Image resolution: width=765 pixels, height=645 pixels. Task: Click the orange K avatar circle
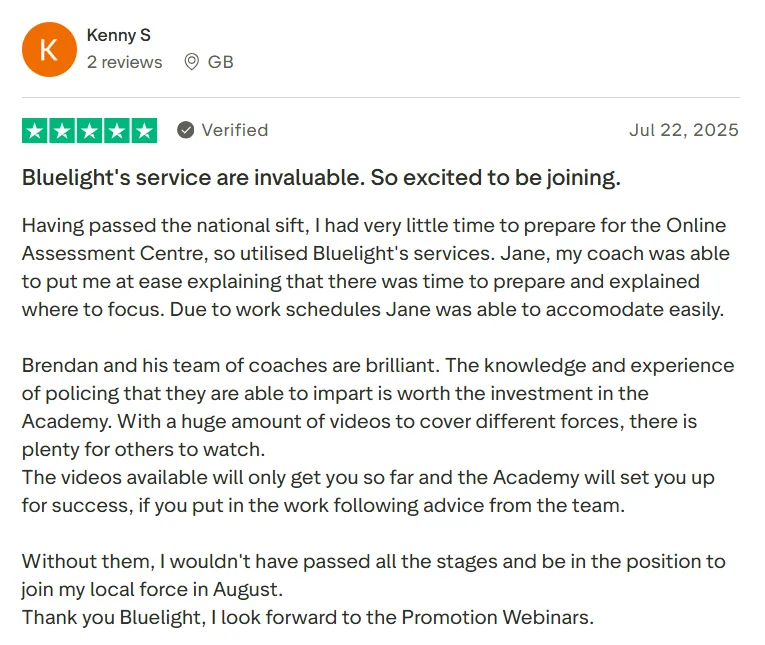tap(49, 49)
